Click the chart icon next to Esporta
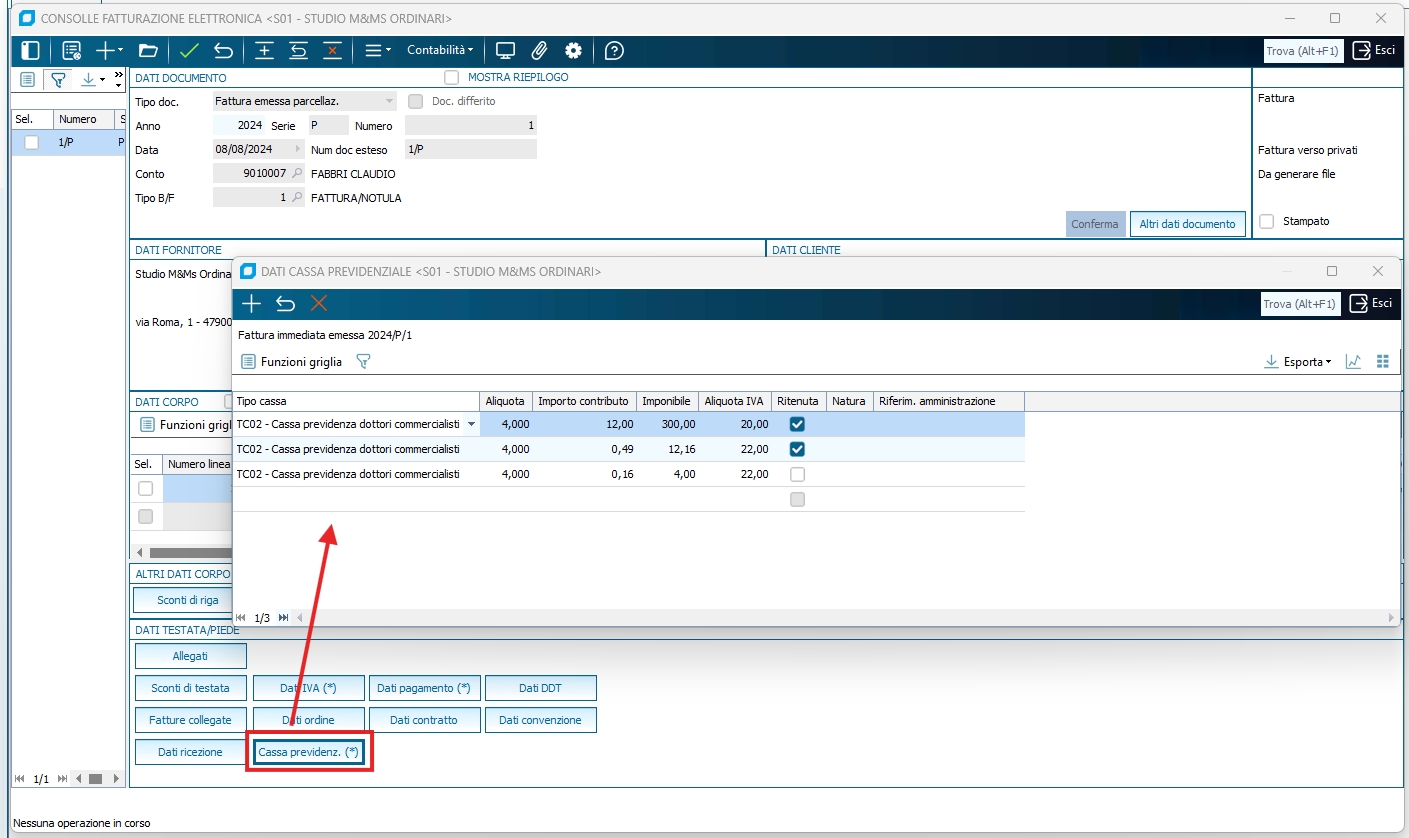The image size is (1409, 838). click(x=1353, y=362)
